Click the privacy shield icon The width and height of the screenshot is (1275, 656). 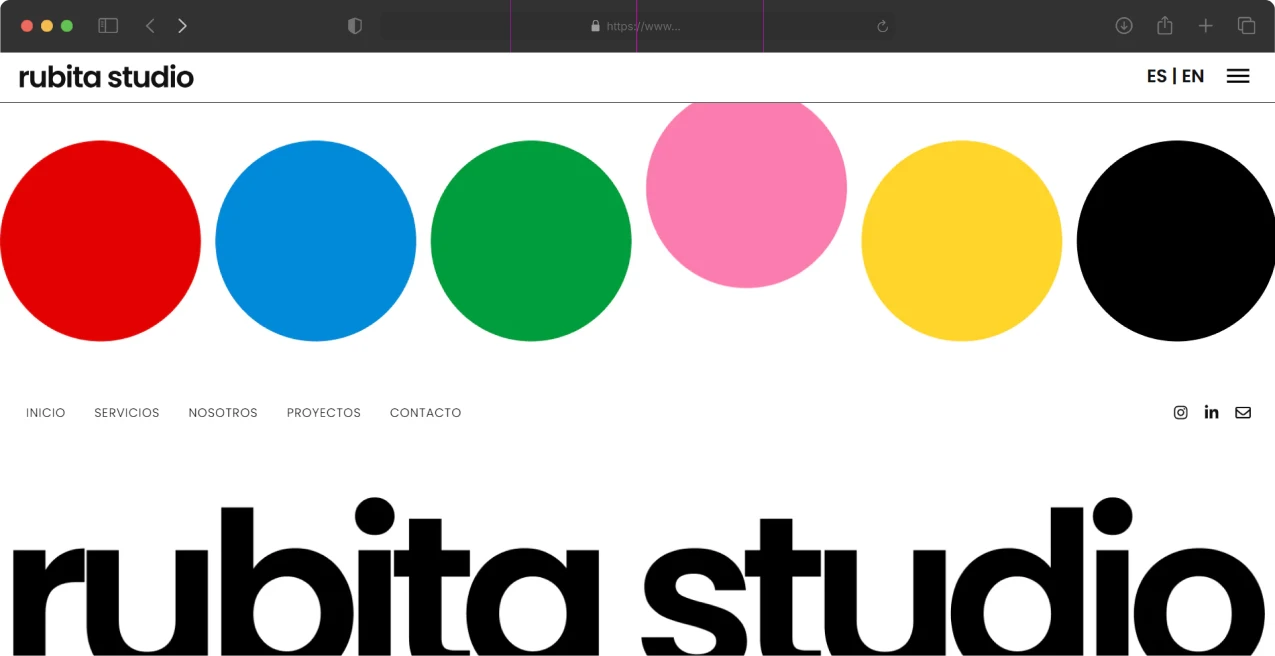354,26
